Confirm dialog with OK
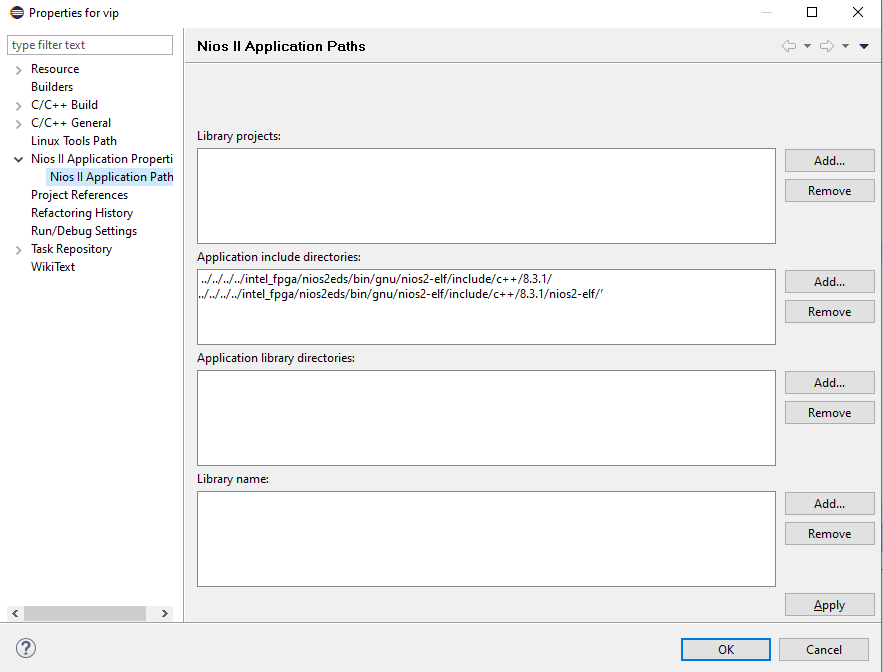883x672 pixels. pos(726,649)
